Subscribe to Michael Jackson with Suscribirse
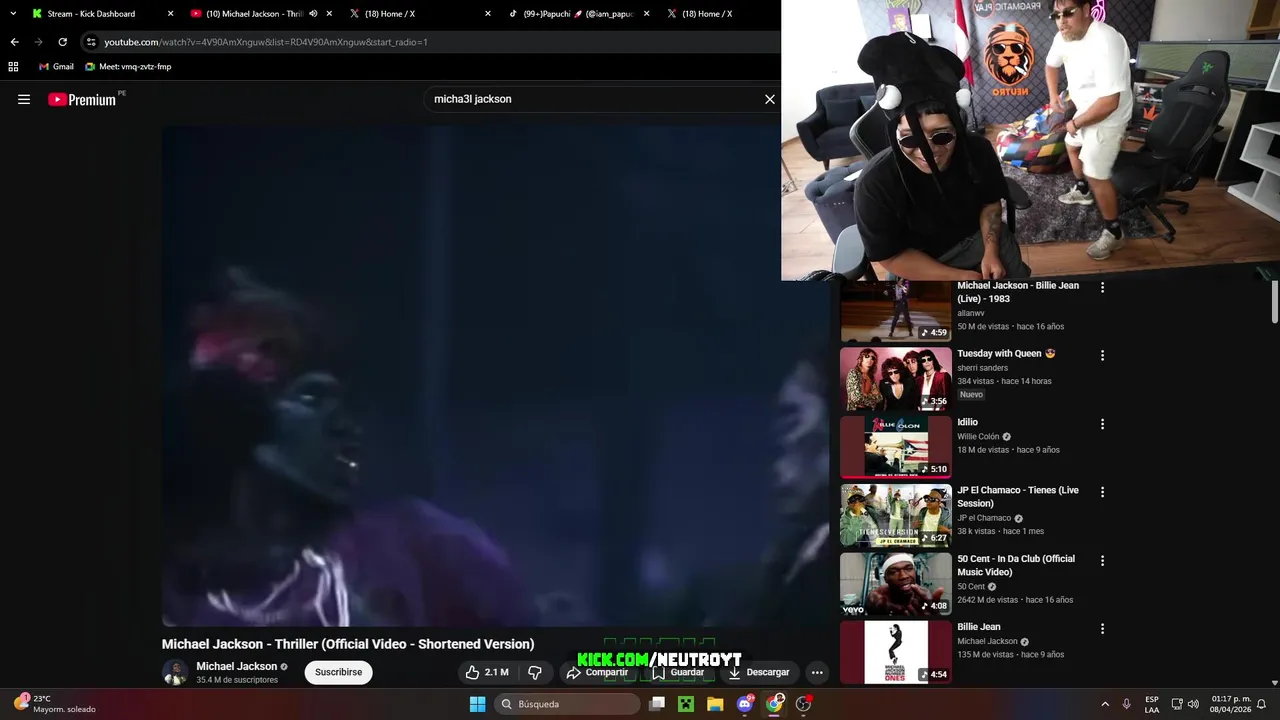Screen dimensions: 1280x720 coord(338,672)
